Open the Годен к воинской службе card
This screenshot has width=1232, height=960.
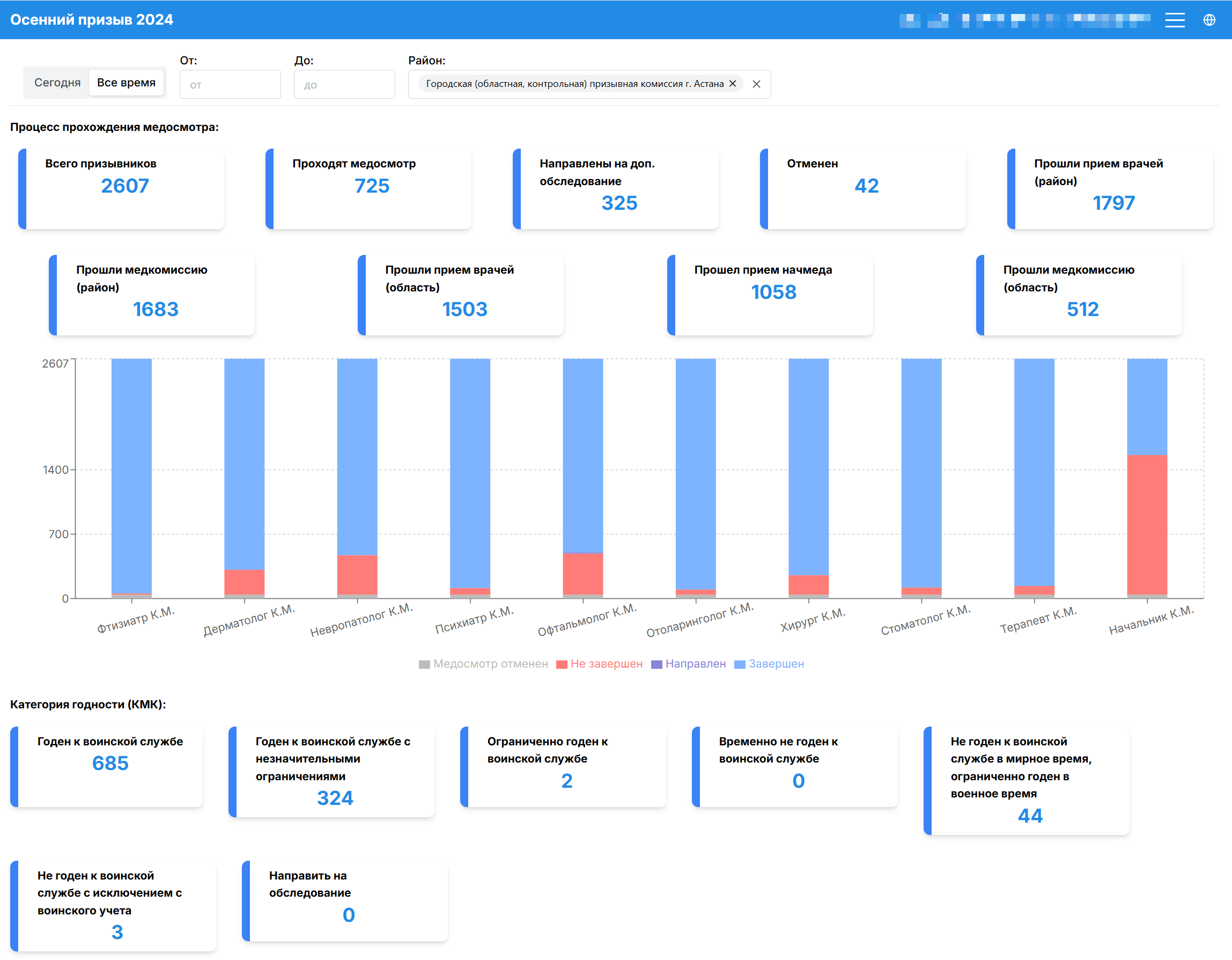click(x=107, y=766)
